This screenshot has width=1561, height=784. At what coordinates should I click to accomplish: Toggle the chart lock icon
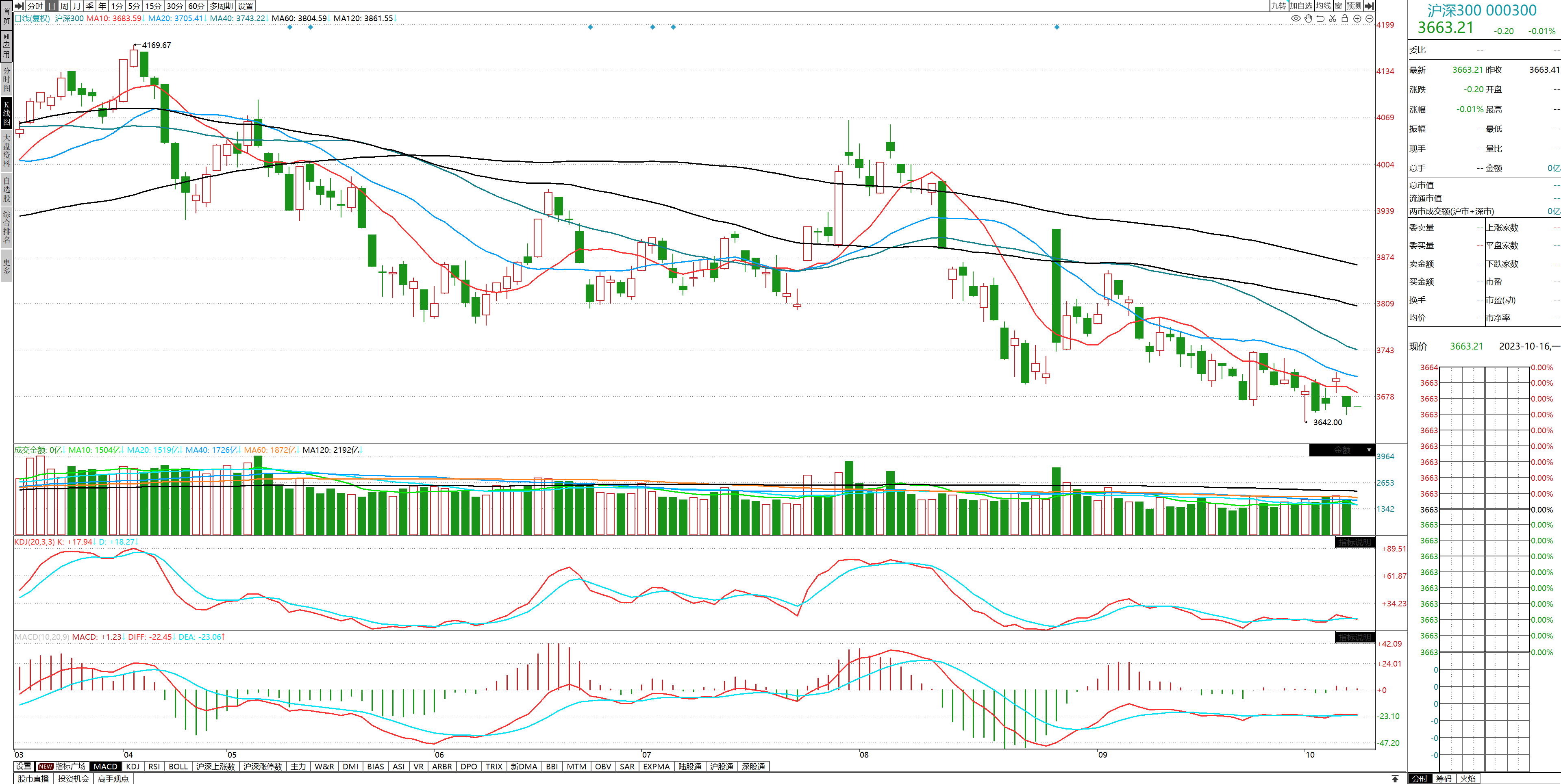(x=1345, y=18)
